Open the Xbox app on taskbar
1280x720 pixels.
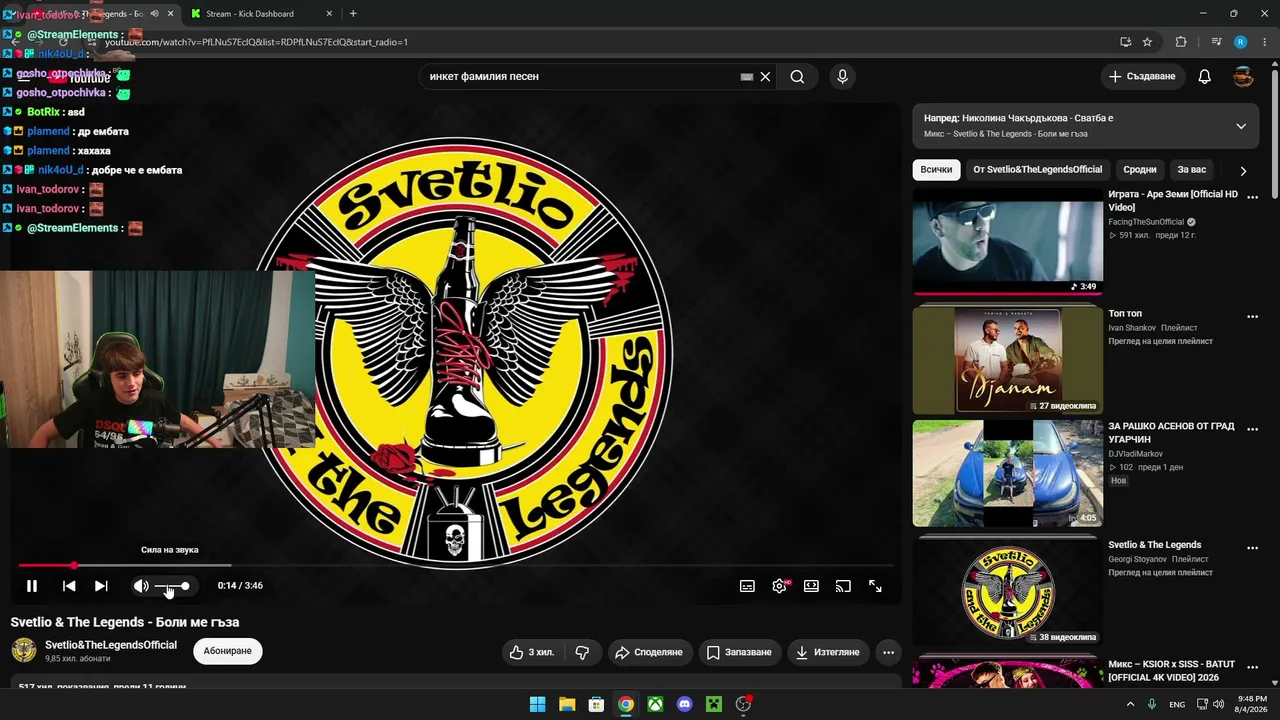[x=655, y=704]
